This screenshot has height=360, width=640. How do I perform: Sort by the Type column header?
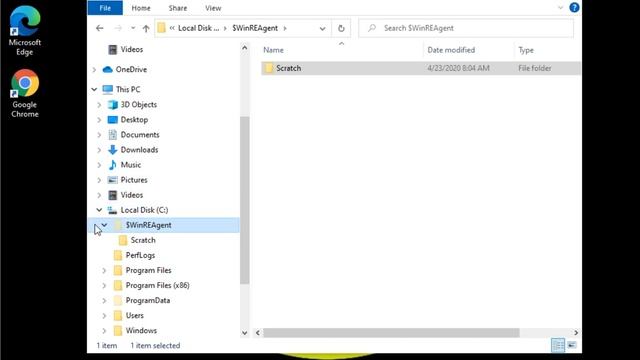pos(526,50)
